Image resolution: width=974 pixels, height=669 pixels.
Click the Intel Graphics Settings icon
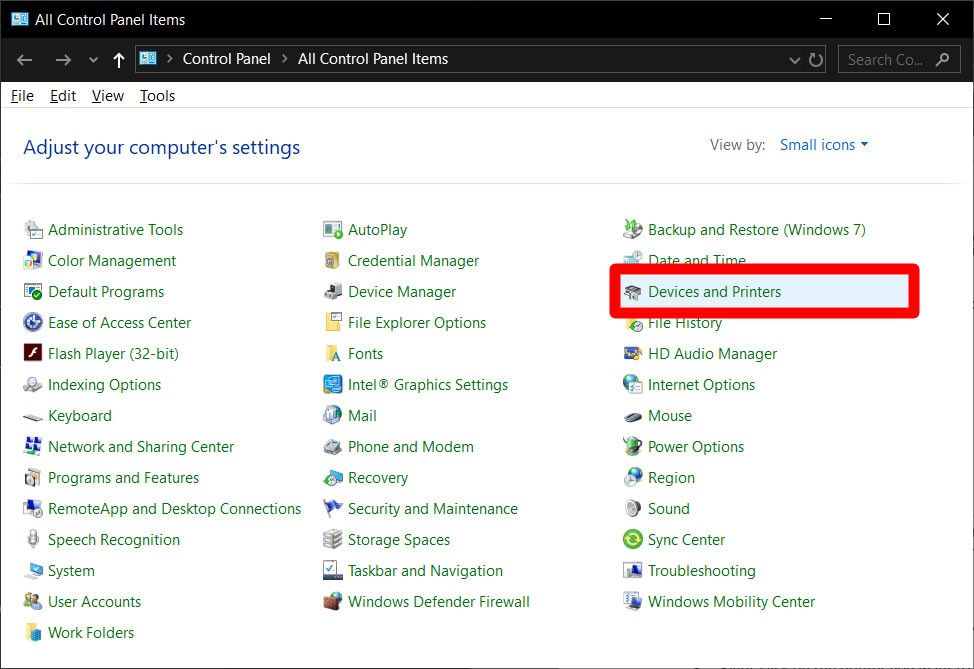(333, 385)
